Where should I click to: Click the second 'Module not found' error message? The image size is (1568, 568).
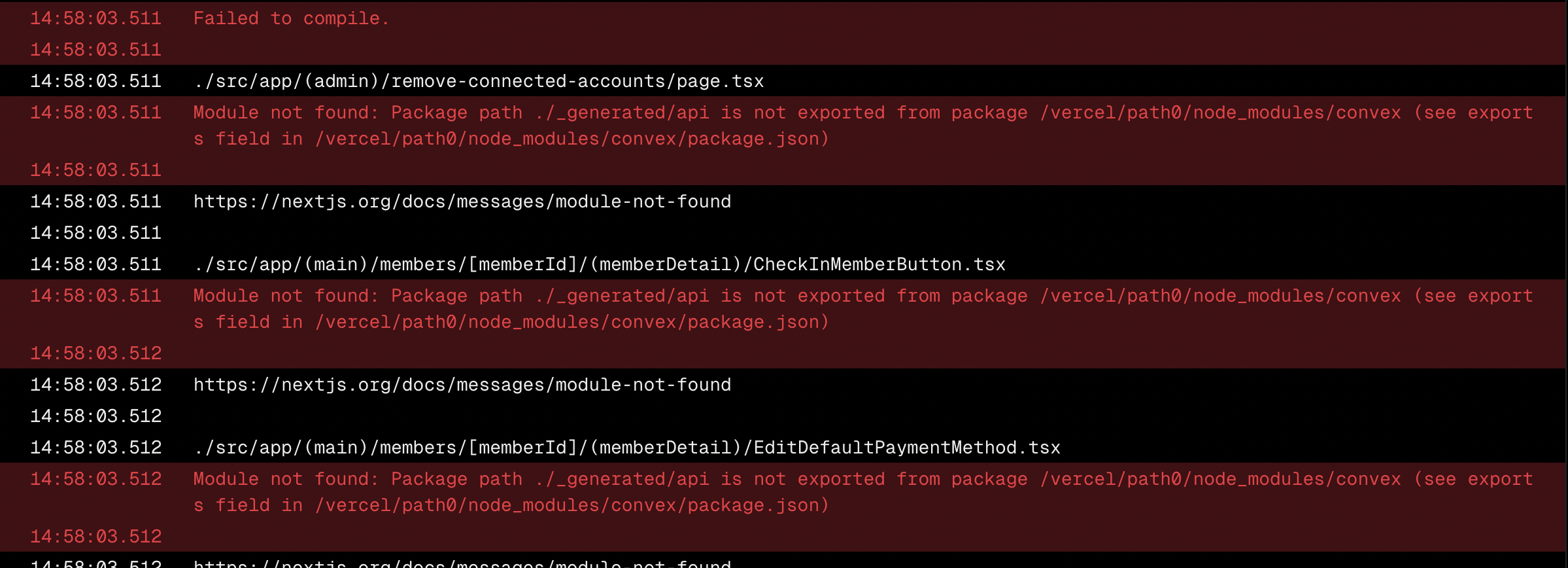863,309
